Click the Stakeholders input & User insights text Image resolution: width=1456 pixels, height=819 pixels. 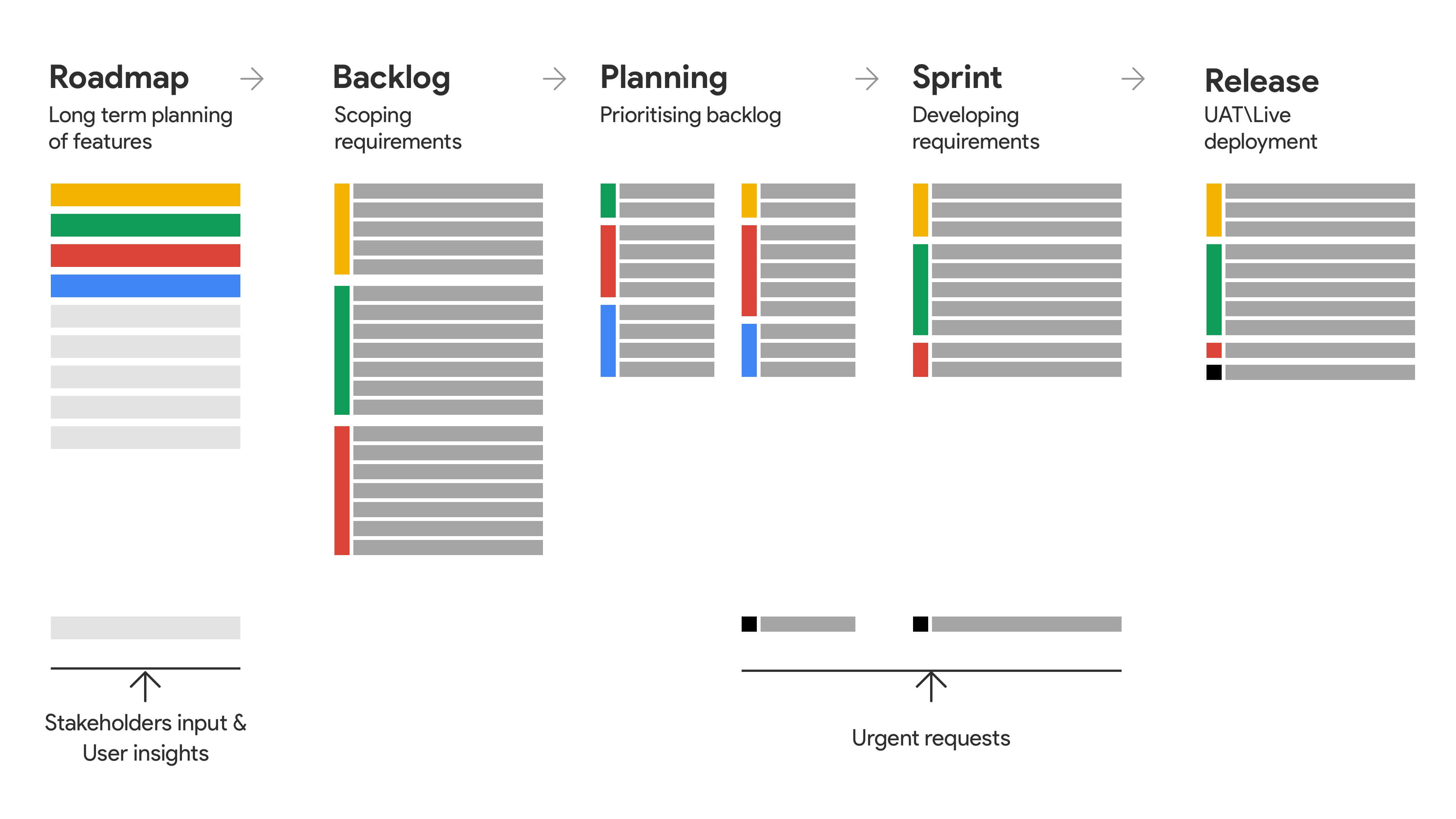[145, 737]
